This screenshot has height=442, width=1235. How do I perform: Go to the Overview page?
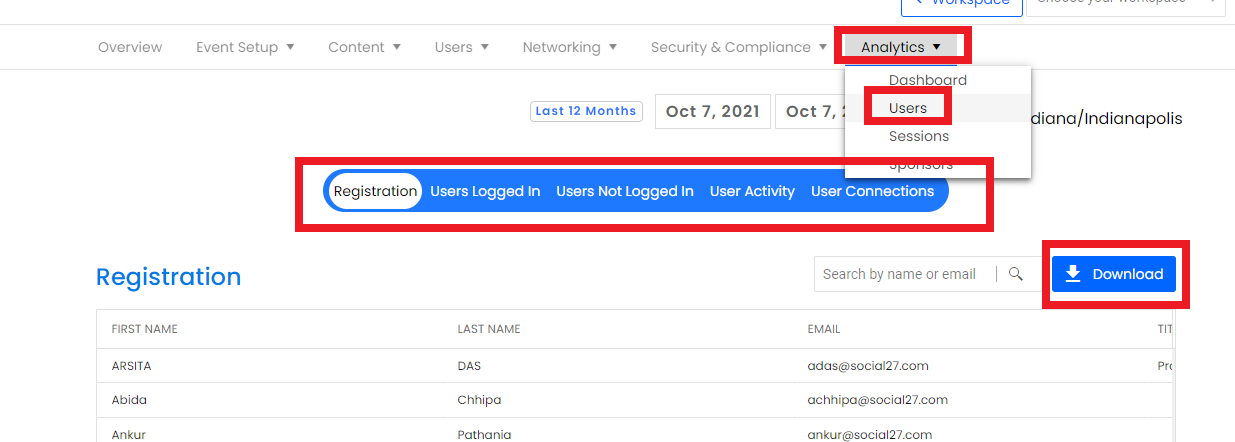pos(130,47)
